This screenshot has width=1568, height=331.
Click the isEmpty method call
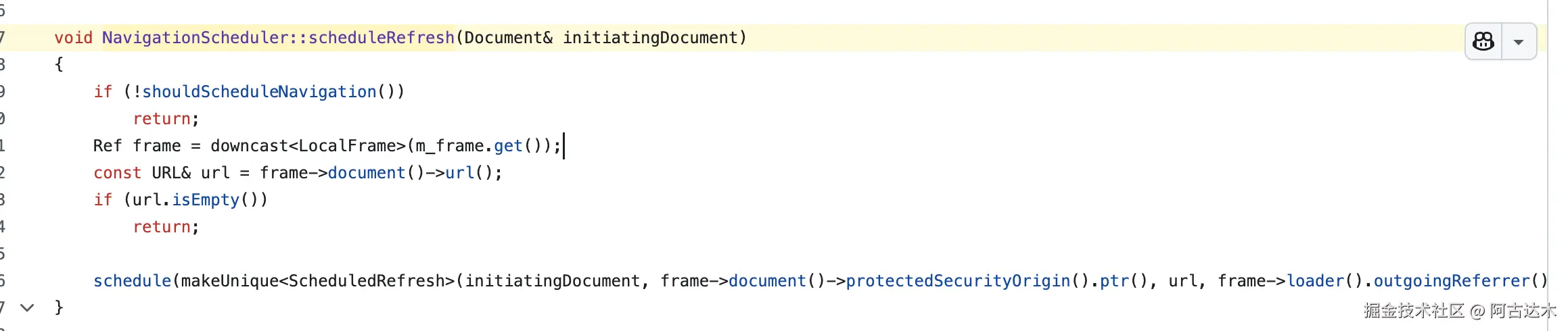pyautogui.click(x=206, y=200)
